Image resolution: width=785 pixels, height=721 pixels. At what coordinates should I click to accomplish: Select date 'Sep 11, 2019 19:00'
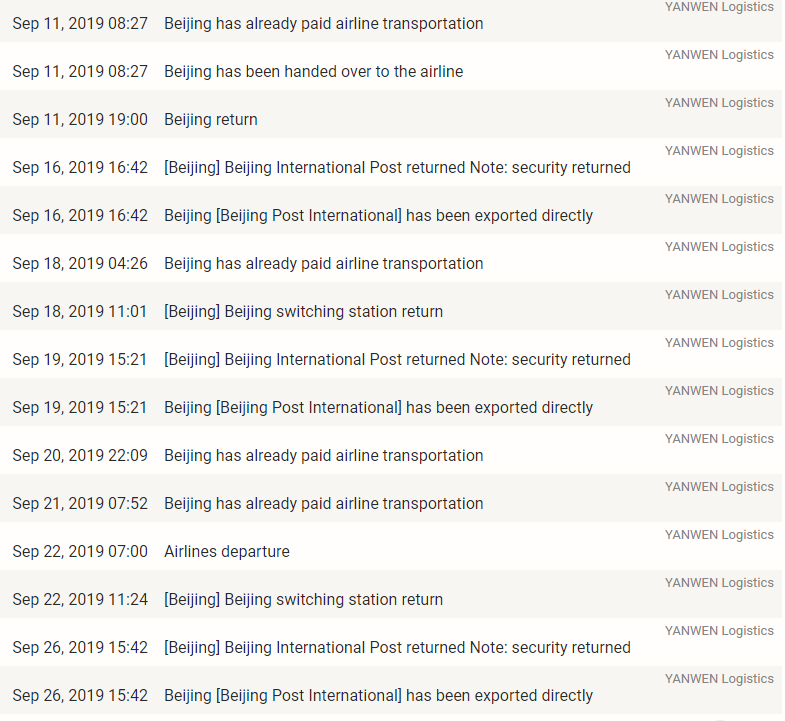coord(80,120)
